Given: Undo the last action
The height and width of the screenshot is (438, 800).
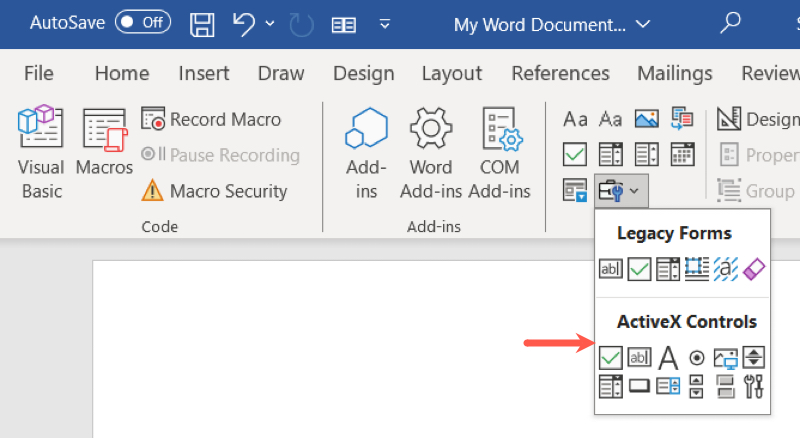Looking at the screenshot, I should click(244, 24).
